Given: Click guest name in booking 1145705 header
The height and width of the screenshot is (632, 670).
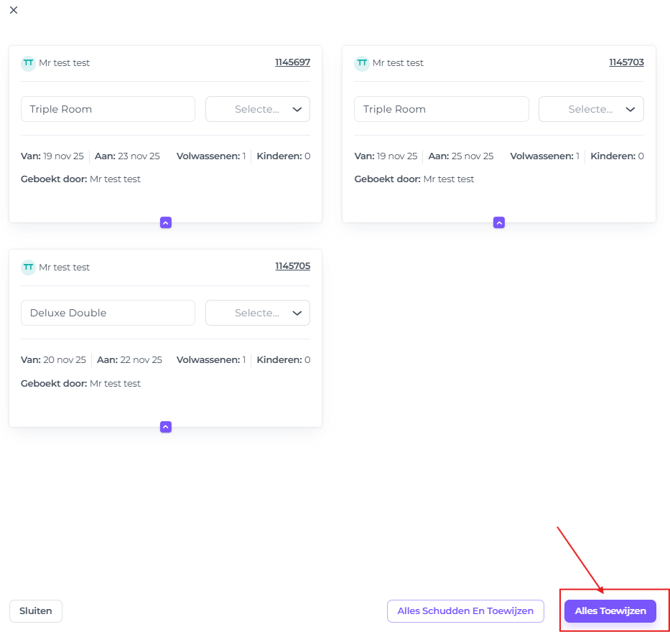Looking at the screenshot, I should point(64,267).
